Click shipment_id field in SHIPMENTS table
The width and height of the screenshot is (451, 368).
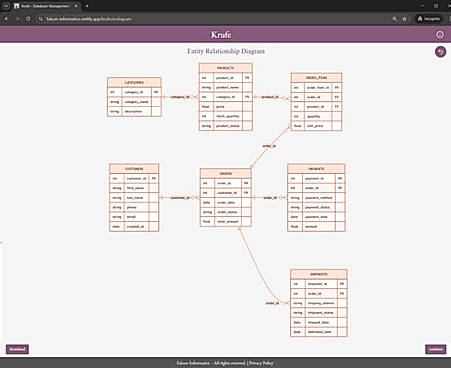click(x=319, y=284)
